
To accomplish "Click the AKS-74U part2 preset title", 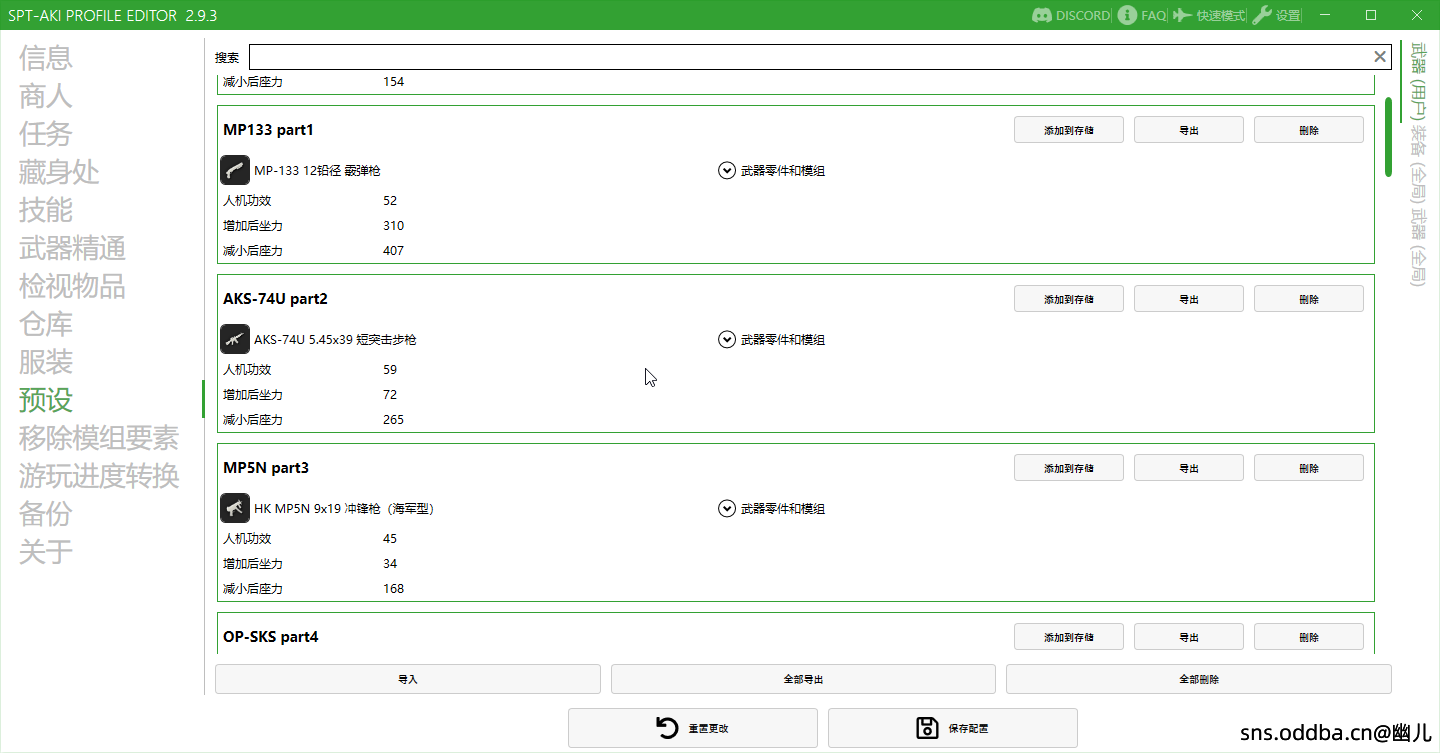I will point(275,299).
